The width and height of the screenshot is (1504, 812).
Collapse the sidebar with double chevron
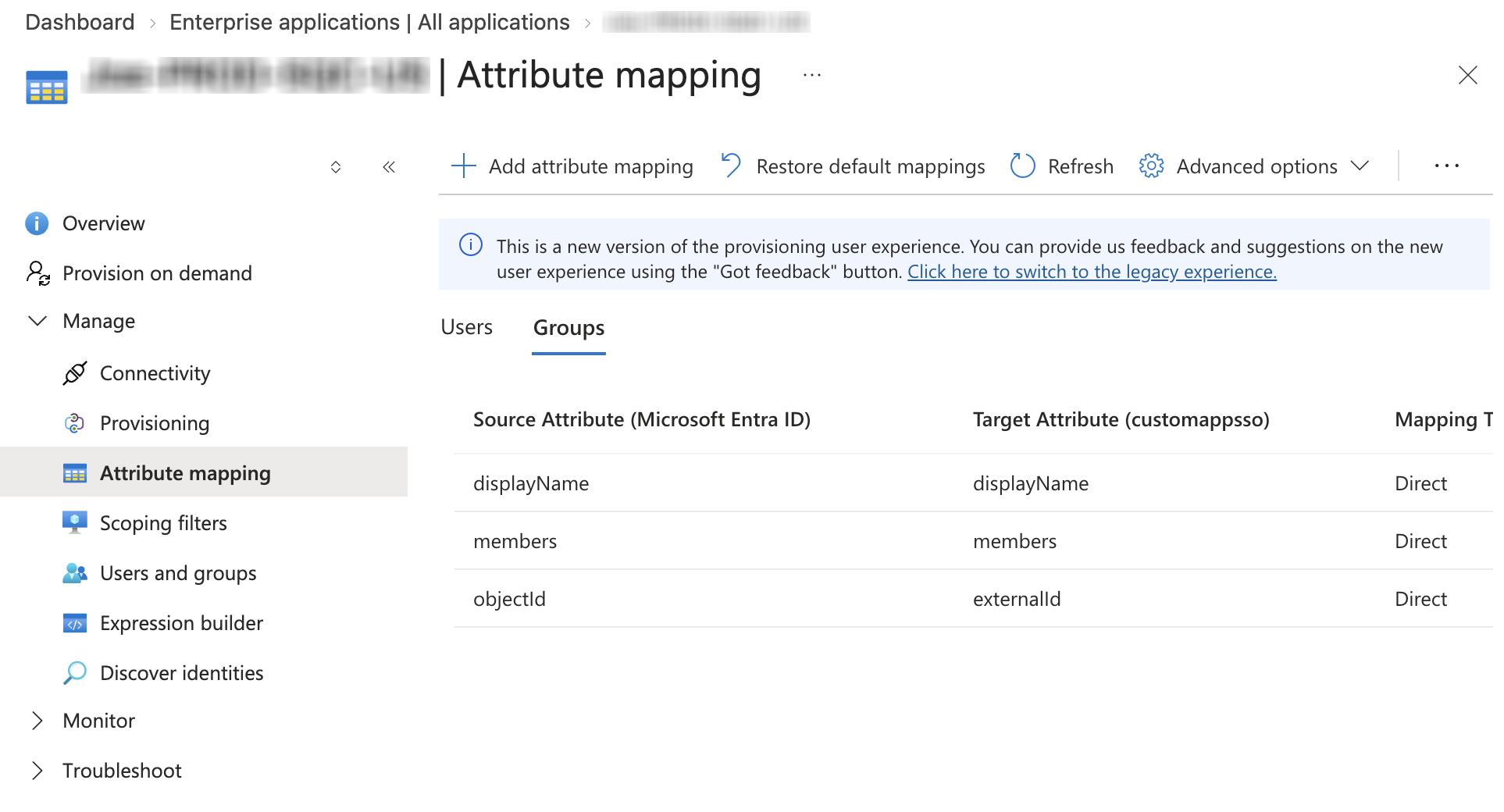click(x=389, y=166)
